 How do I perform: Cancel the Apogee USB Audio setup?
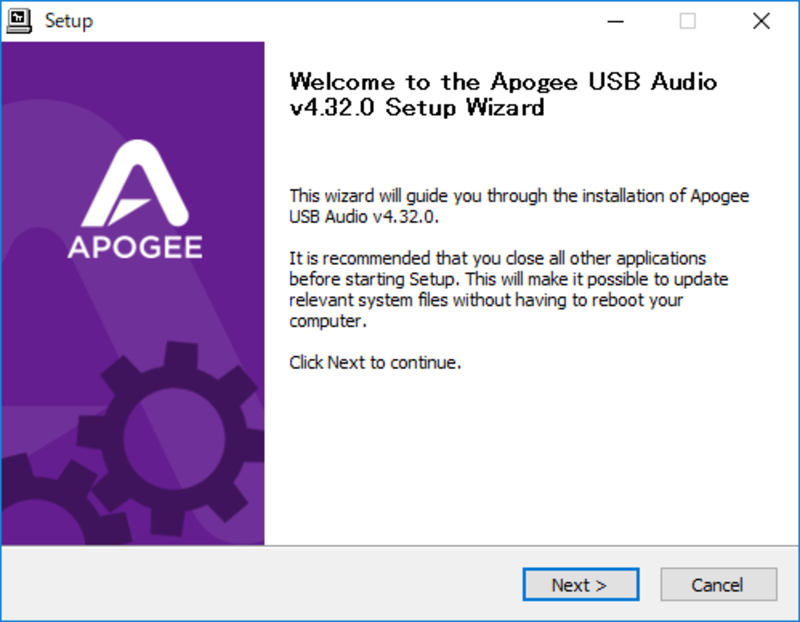(718, 584)
